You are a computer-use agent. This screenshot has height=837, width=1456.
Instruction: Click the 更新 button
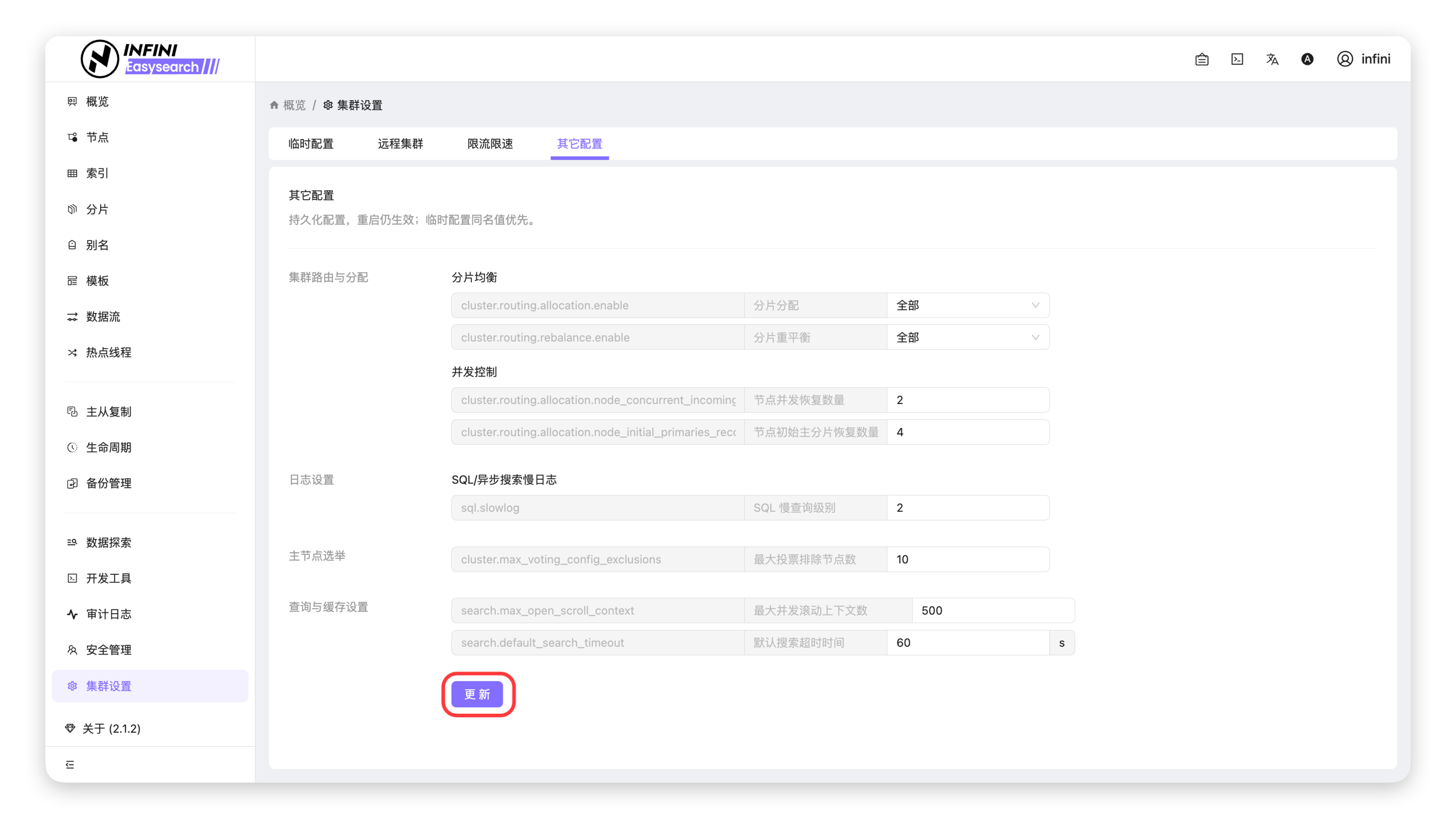(x=477, y=694)
